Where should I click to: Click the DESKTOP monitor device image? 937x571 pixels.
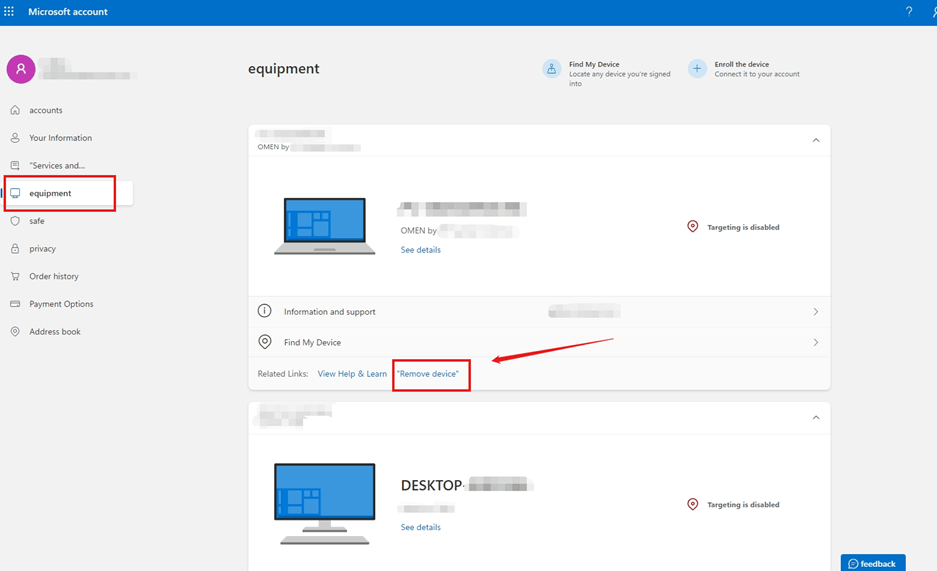(x=324, y=504)
